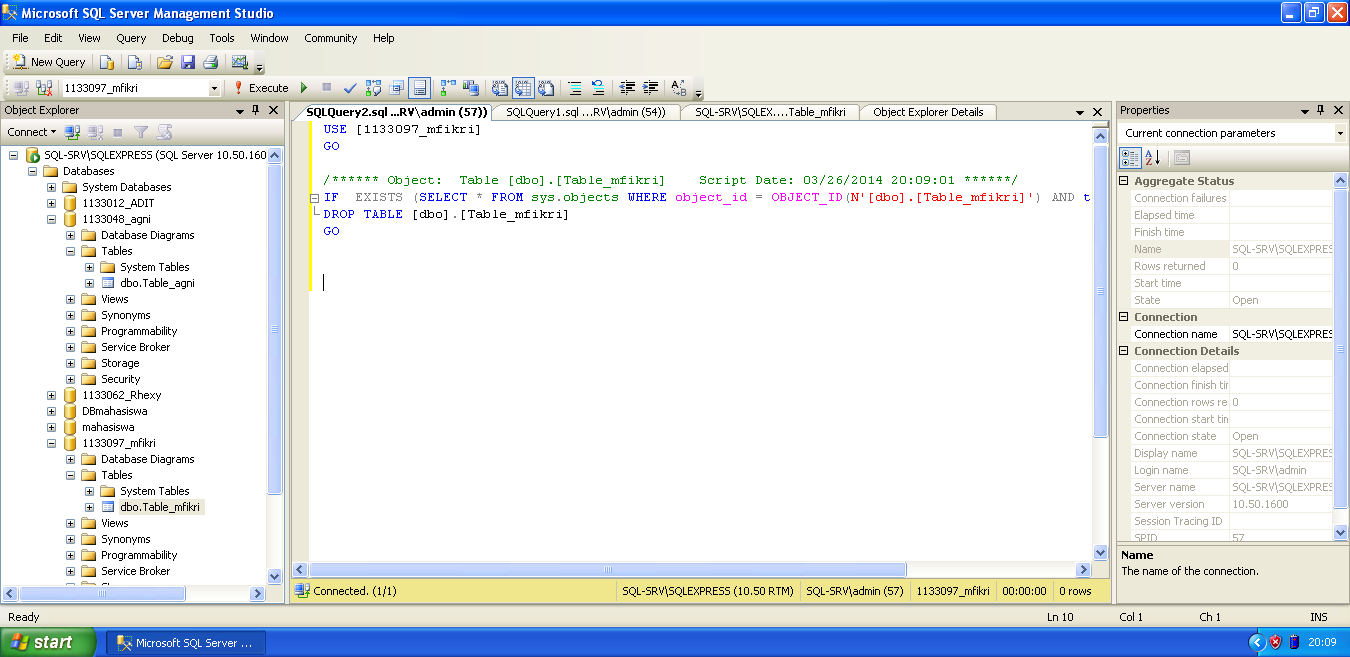The image size is (1350, 657).
Task: Select dbo.Table_mfikri in tree
Action: (160, 507)
